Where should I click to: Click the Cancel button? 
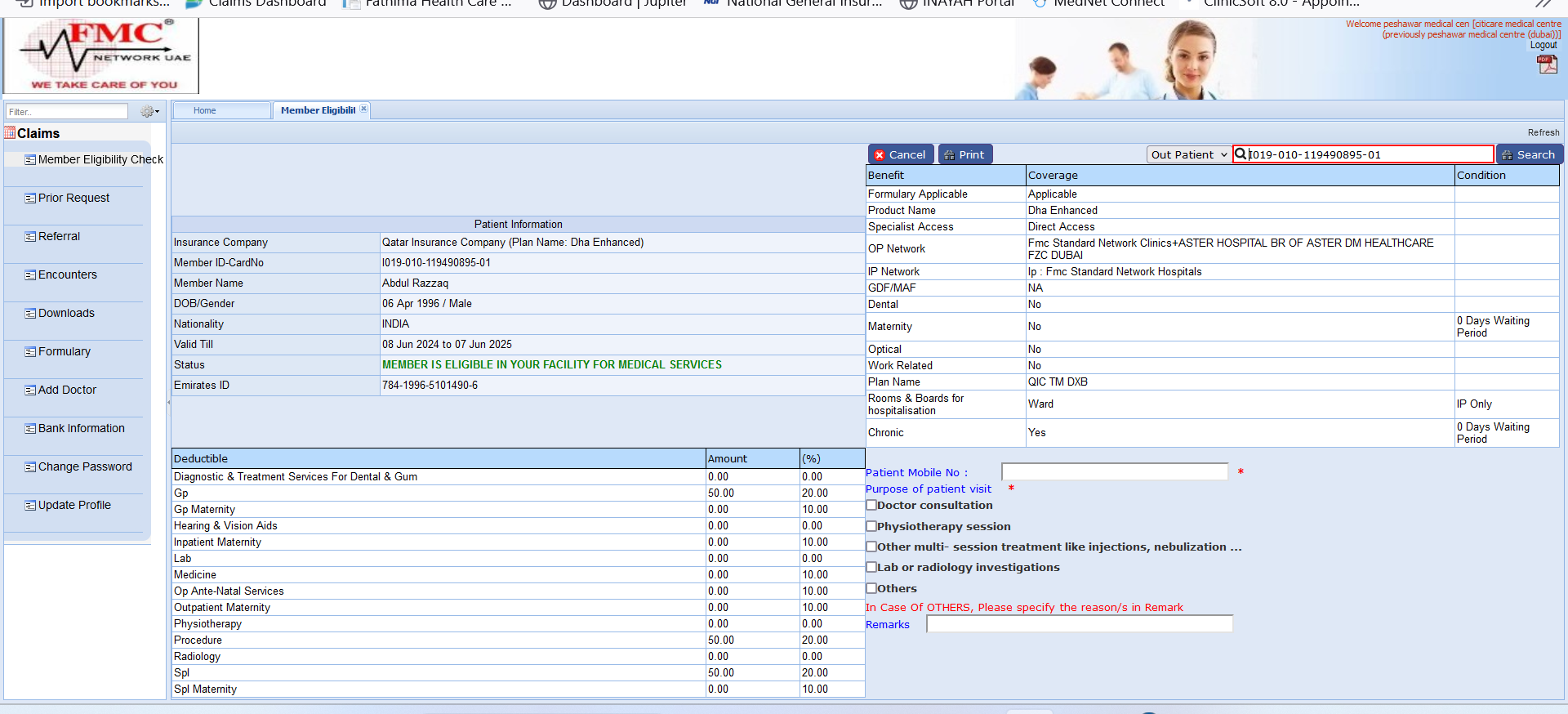coord(899,154)
